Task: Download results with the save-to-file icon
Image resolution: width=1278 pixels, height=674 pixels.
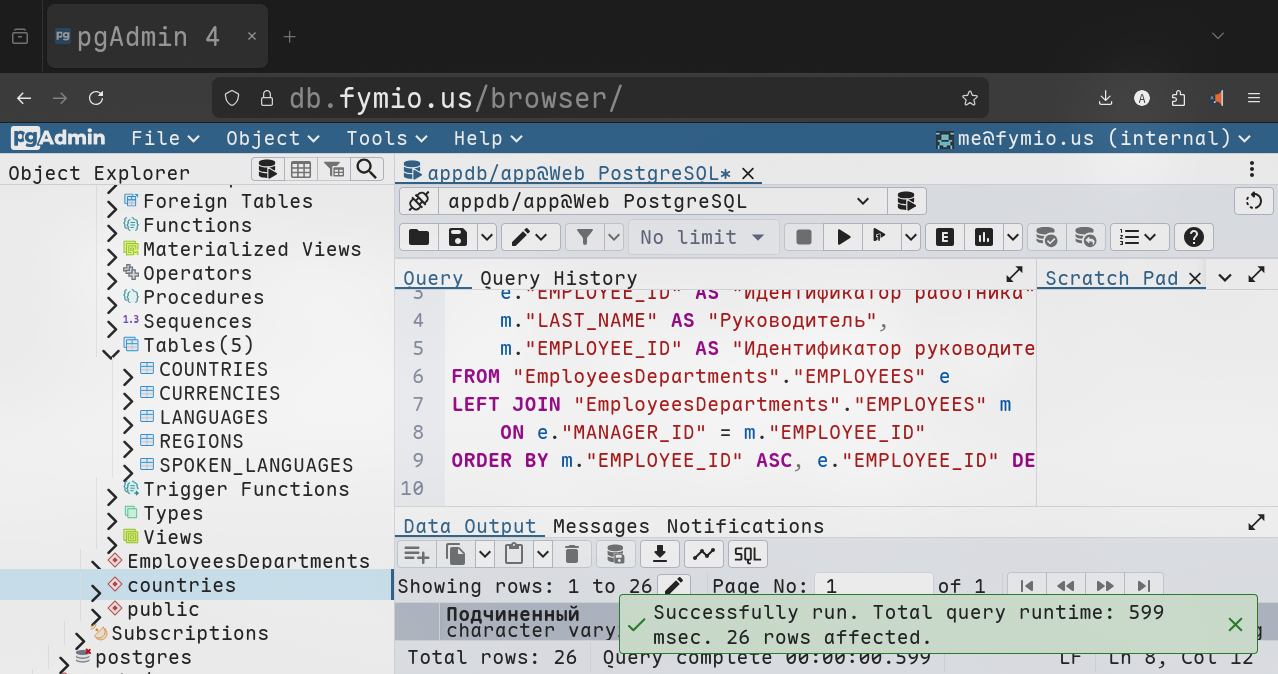Action: [660, 554]
